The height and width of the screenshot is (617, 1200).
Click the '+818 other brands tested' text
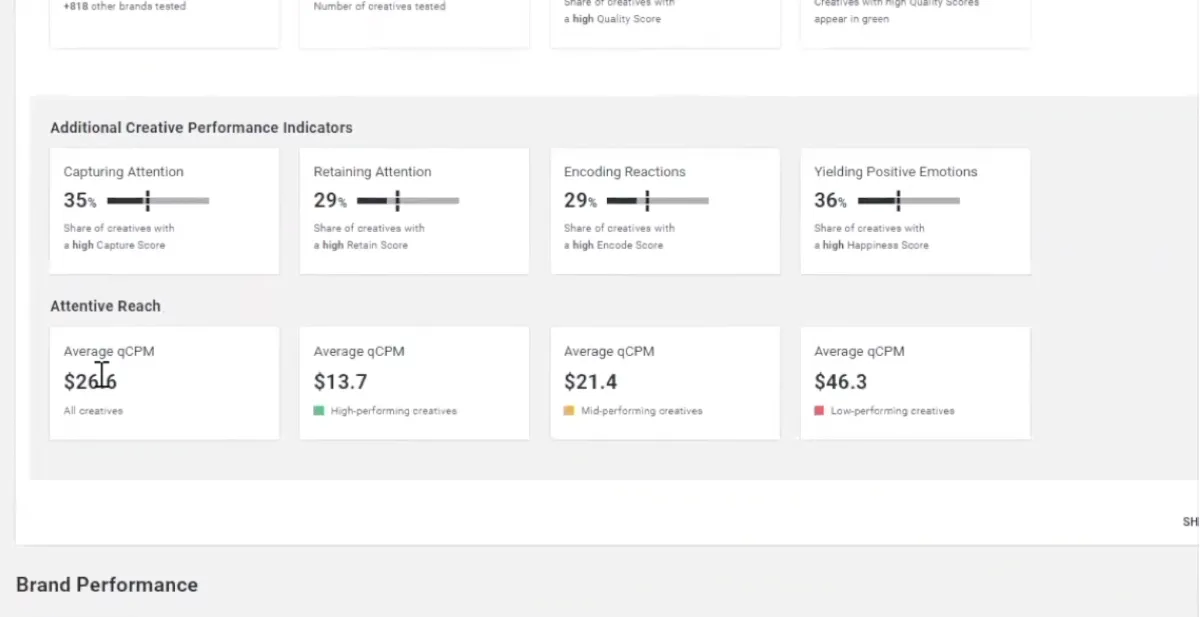point(124,6)
